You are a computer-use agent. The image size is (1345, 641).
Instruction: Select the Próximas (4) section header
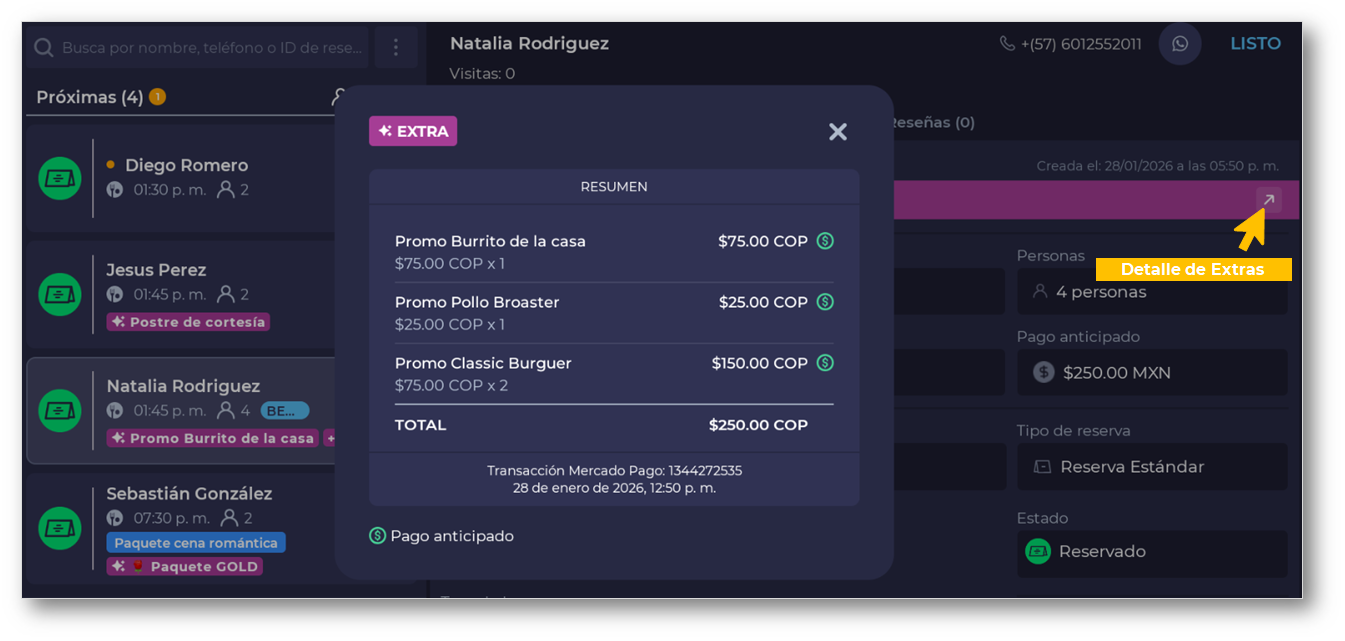pos(90,97)
